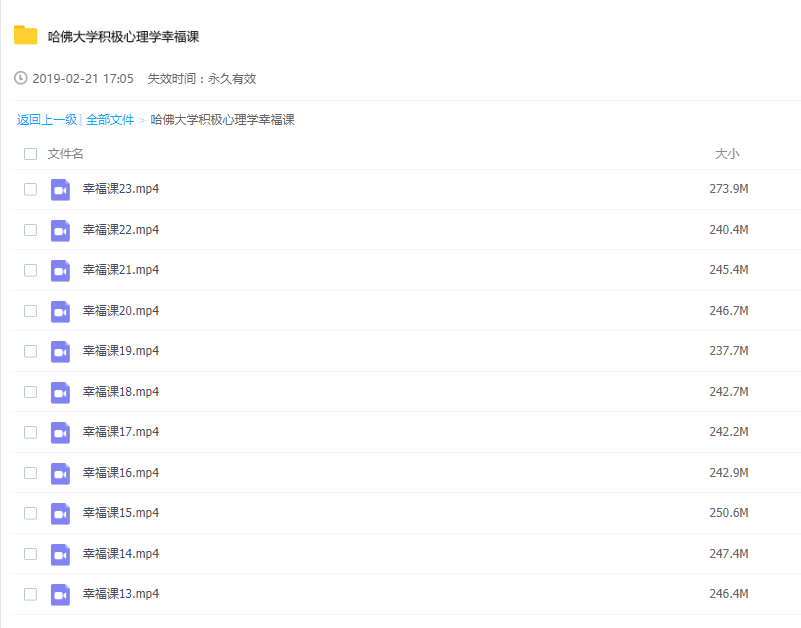The width and height of the screenshot is (801, 628).
Task: Click the size value 246.4M
Action: pos(729,594)
